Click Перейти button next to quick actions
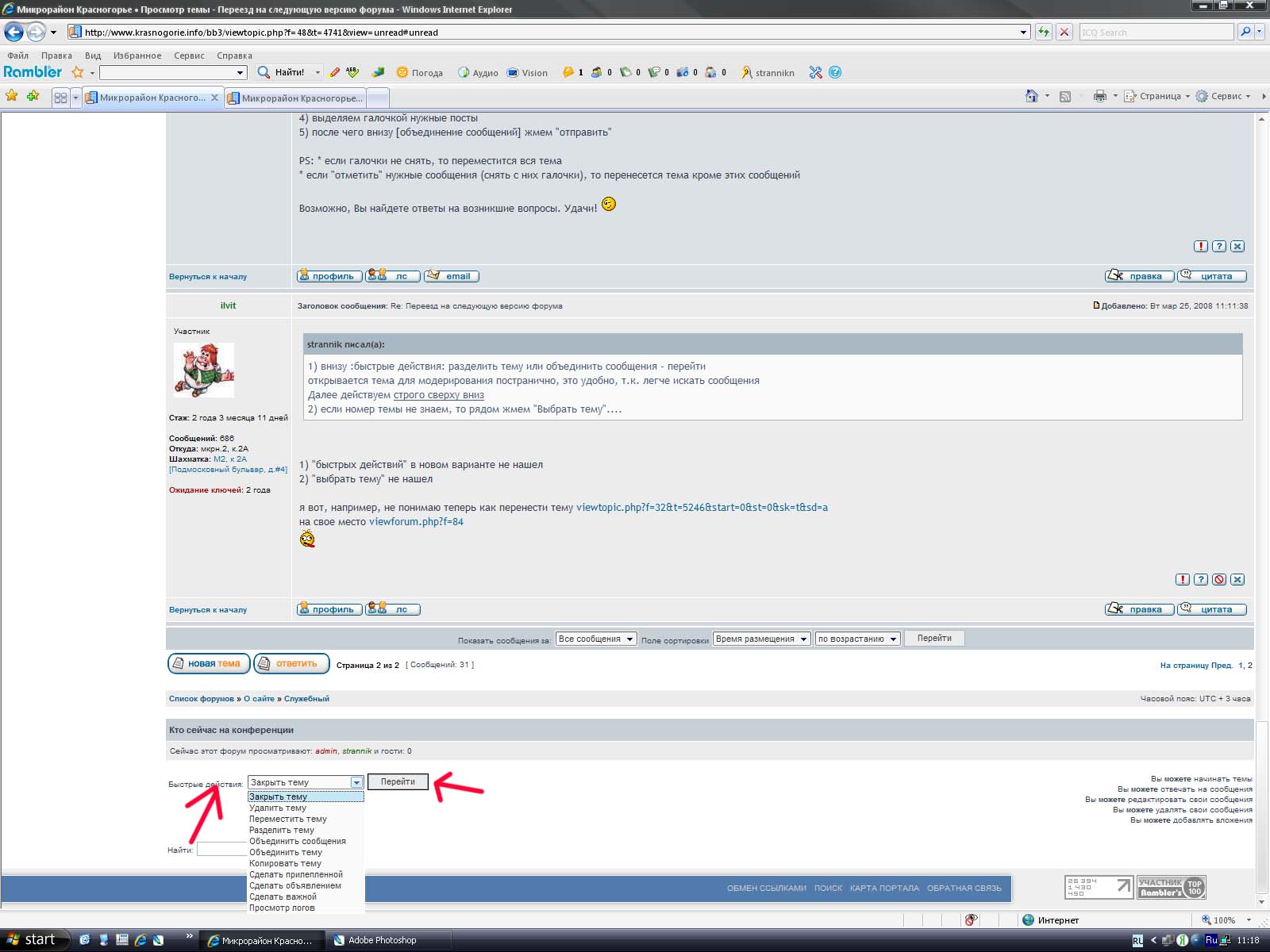The height and width of the screenshot is (952, 1270). click(398, 781)
